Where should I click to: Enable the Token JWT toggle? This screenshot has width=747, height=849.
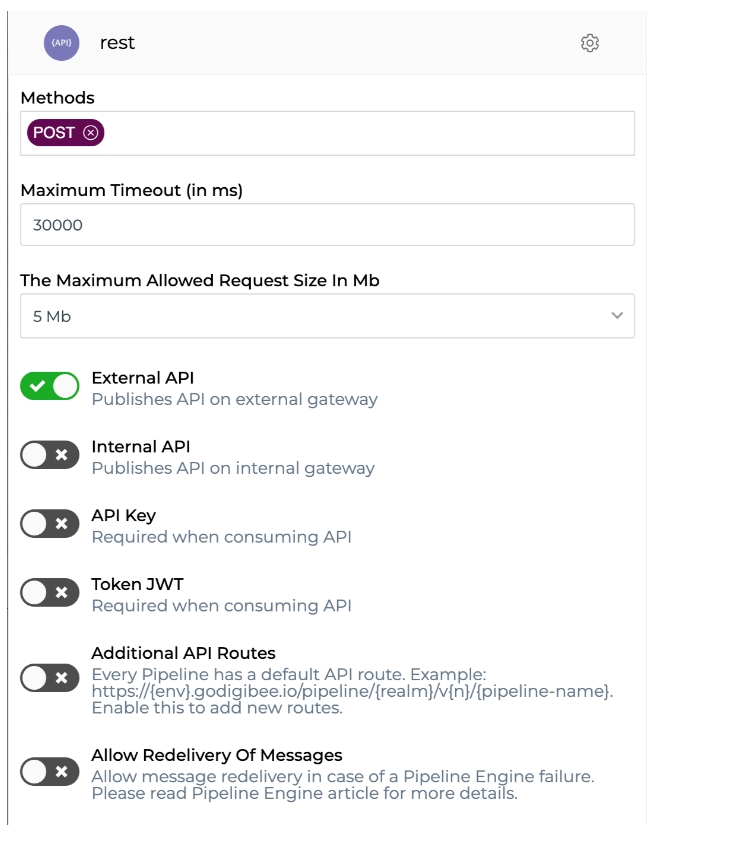[x=49, y=593]
